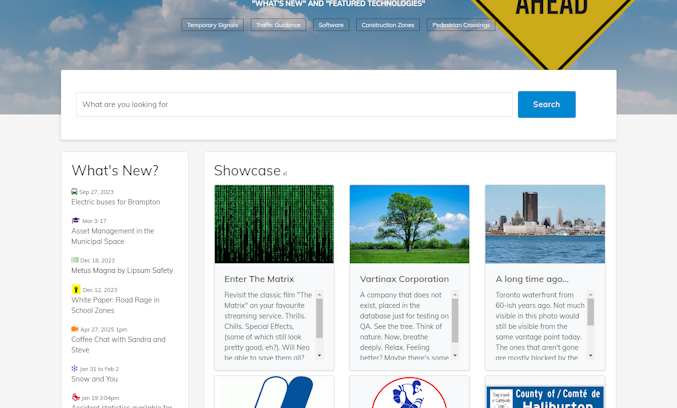This screenshot has height=408, width=677.
Task: Open 'Asset Management in the Municipal Space' link
Action: (113, 236)
